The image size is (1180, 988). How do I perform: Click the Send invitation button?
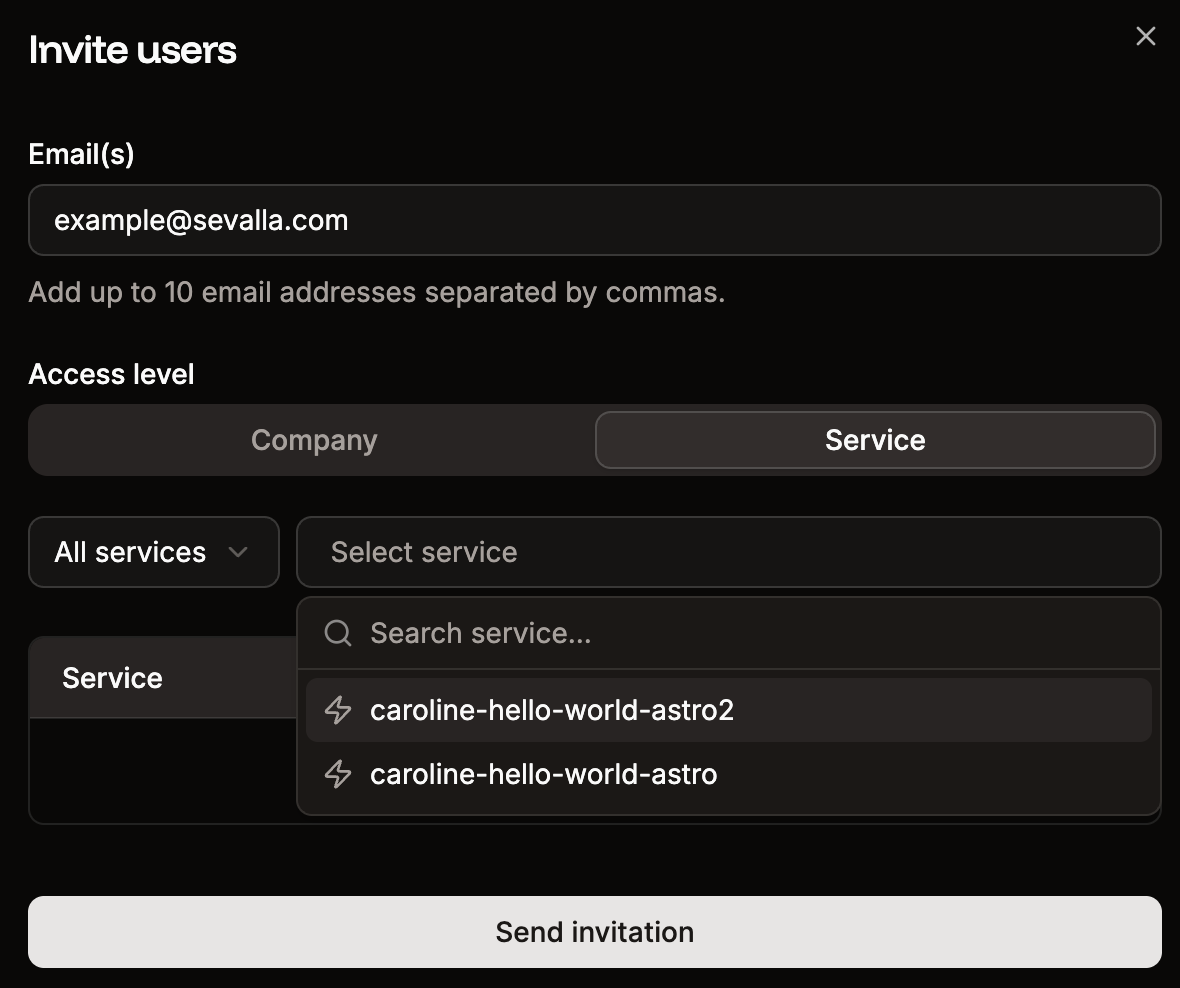(594, 931)
